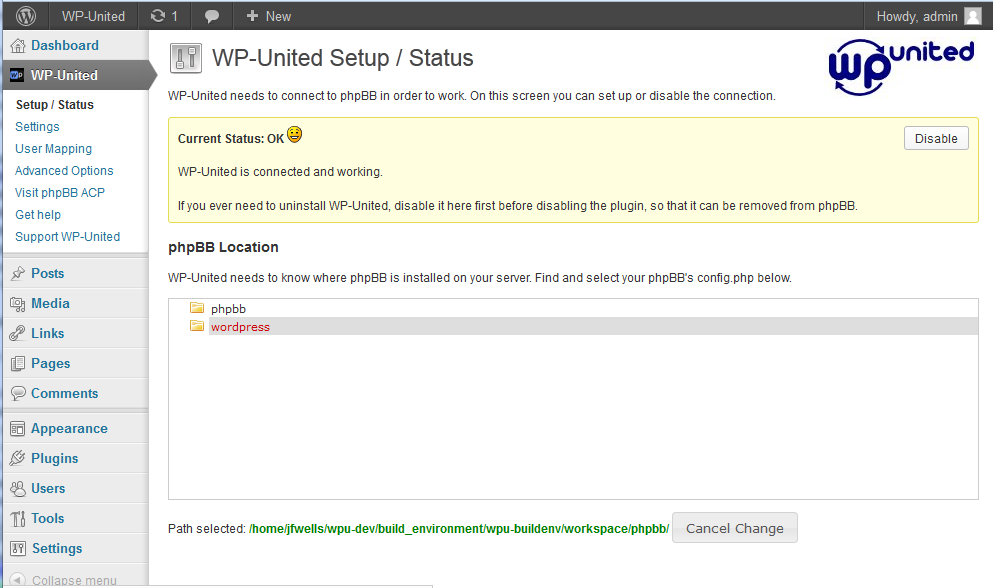Click the Setup / Status page heading icon
Screen dimensions: 993x588
[x=186, y=58]
